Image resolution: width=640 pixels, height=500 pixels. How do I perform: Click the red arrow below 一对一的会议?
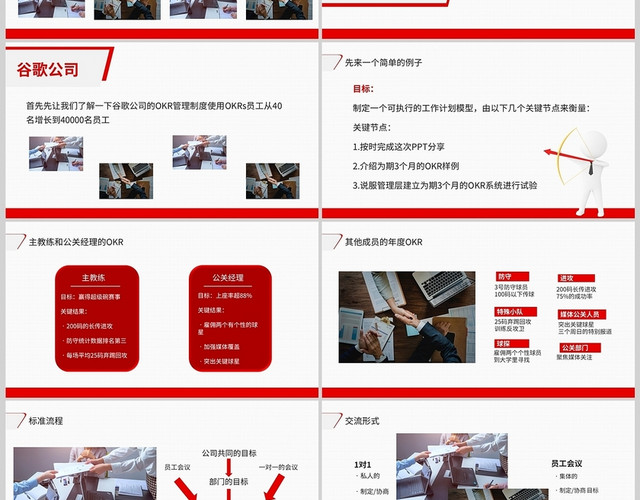[274, 487]
